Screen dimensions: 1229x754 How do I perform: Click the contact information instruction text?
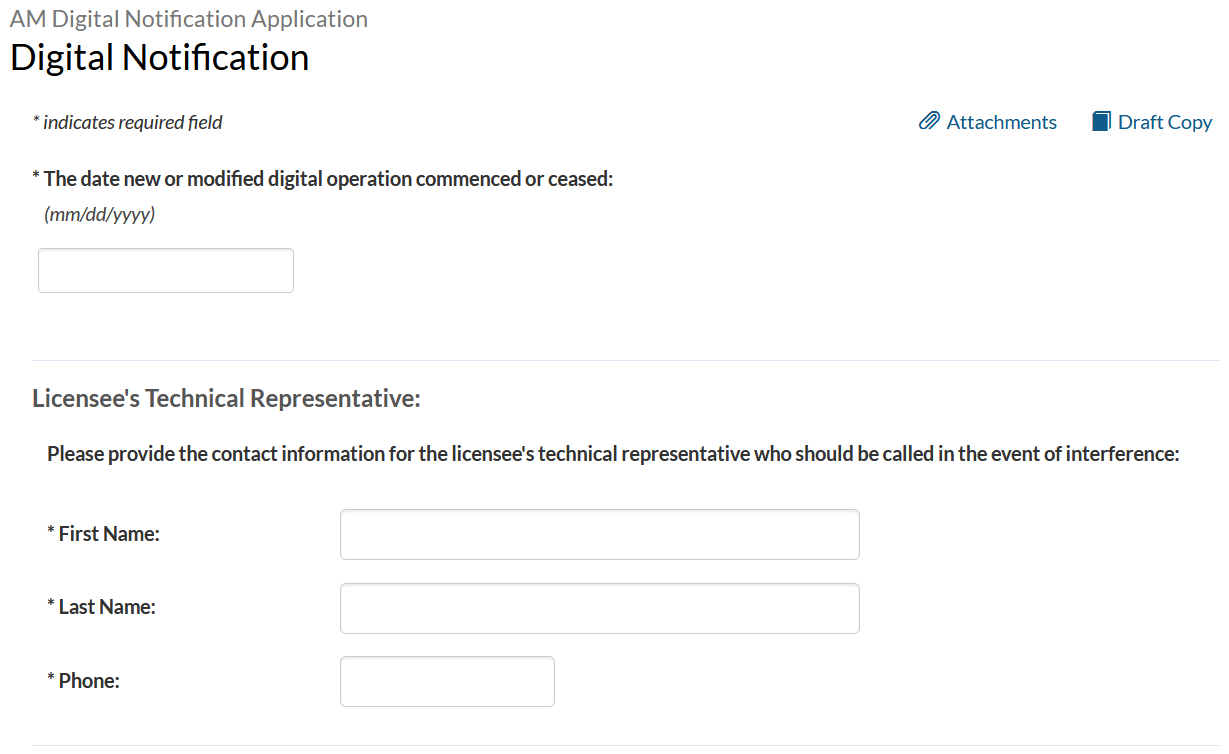pyautogui.click(x=613, y=454)
